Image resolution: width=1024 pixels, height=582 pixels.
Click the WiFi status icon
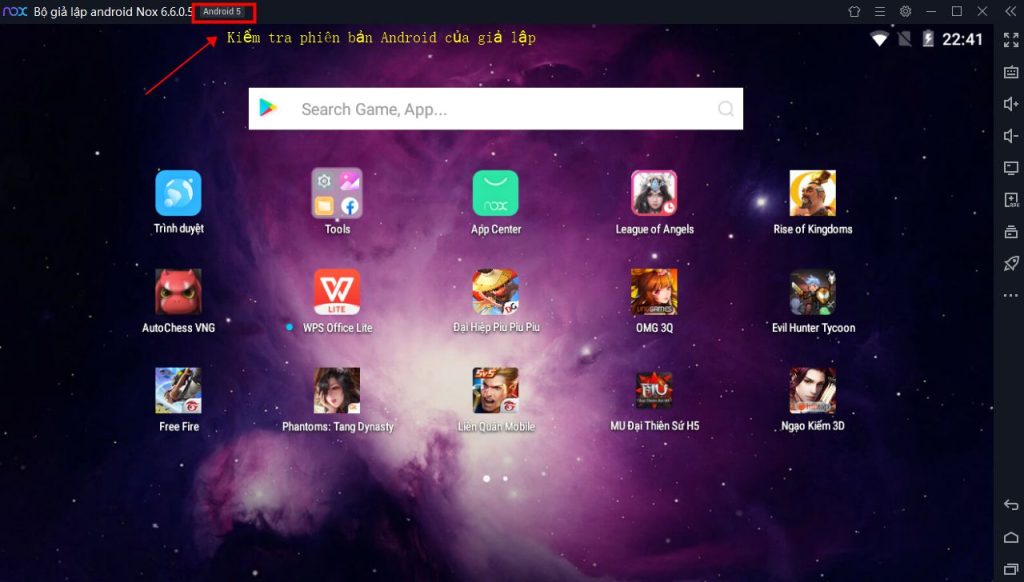[x=880, y=39]
